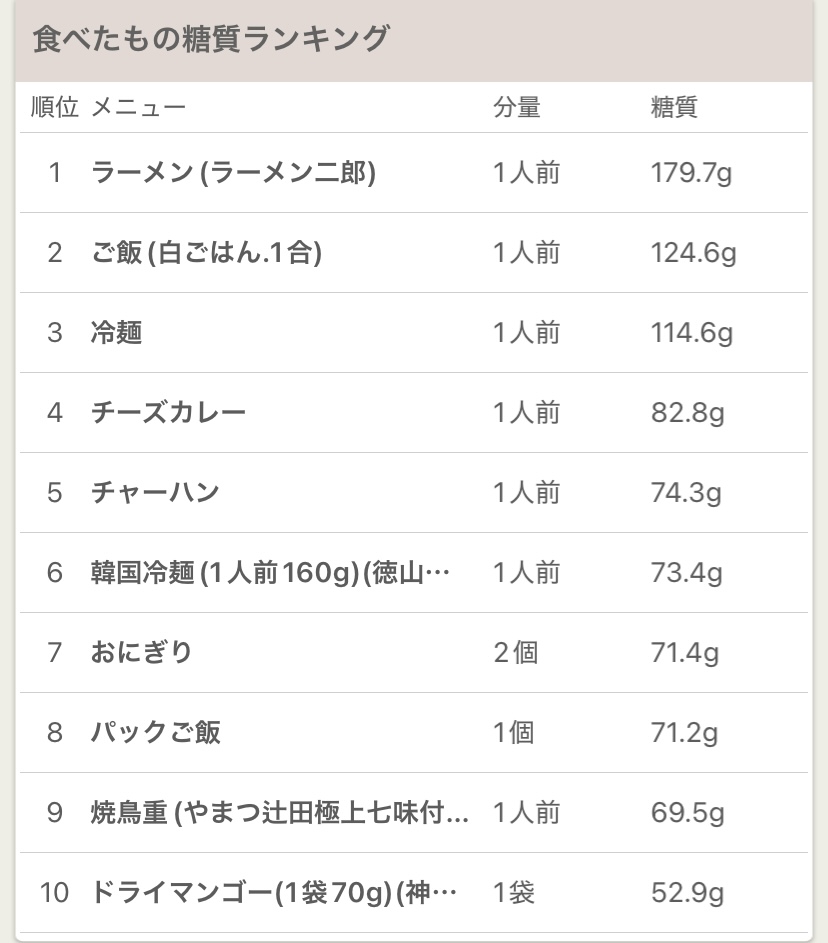Tap the 冷麺 menu item
Image resolution: width=828 pixels, height=943 pixels.
(x=116, y=333)
